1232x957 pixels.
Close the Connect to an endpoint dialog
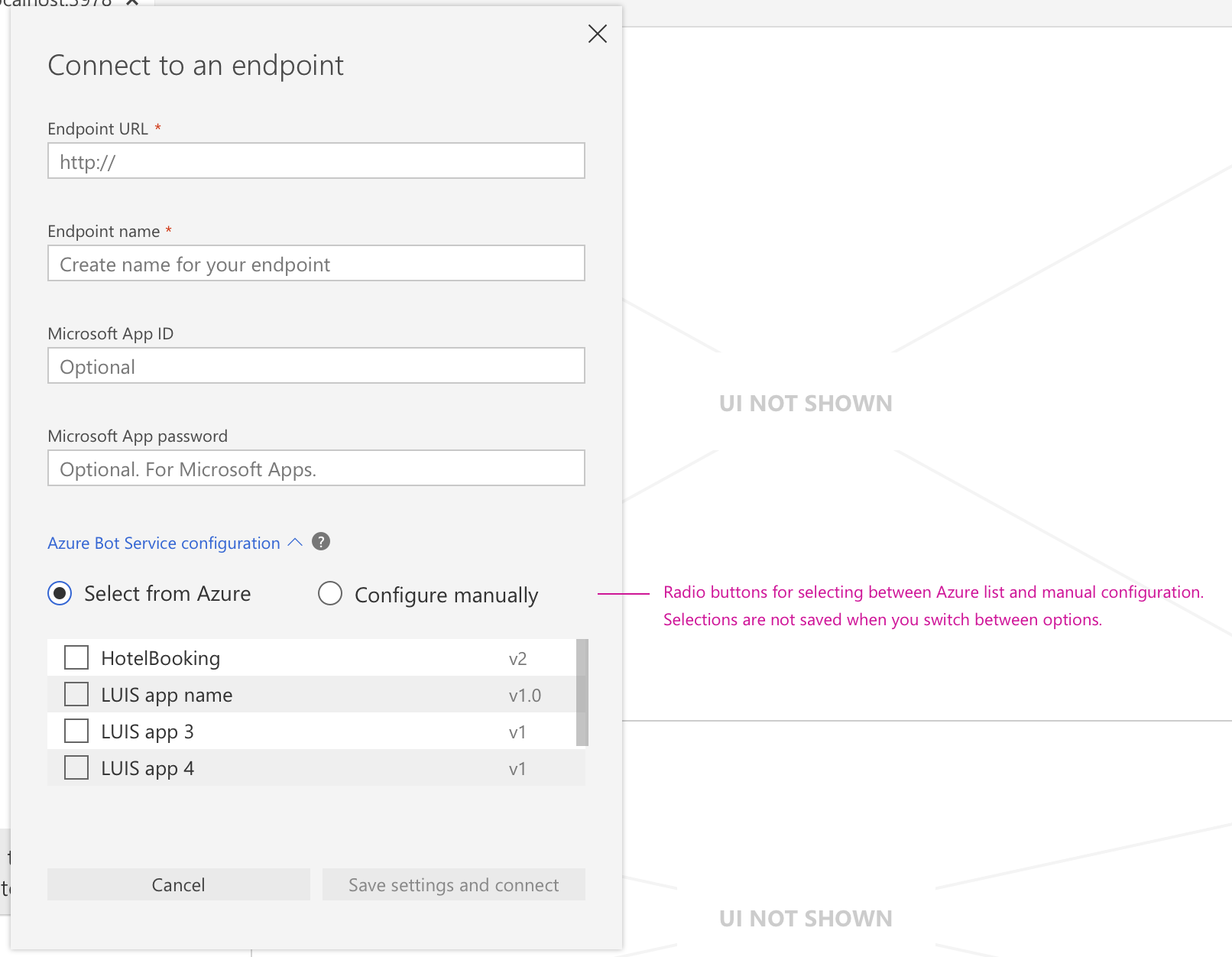pyautogui.click(x=597, y=34)
